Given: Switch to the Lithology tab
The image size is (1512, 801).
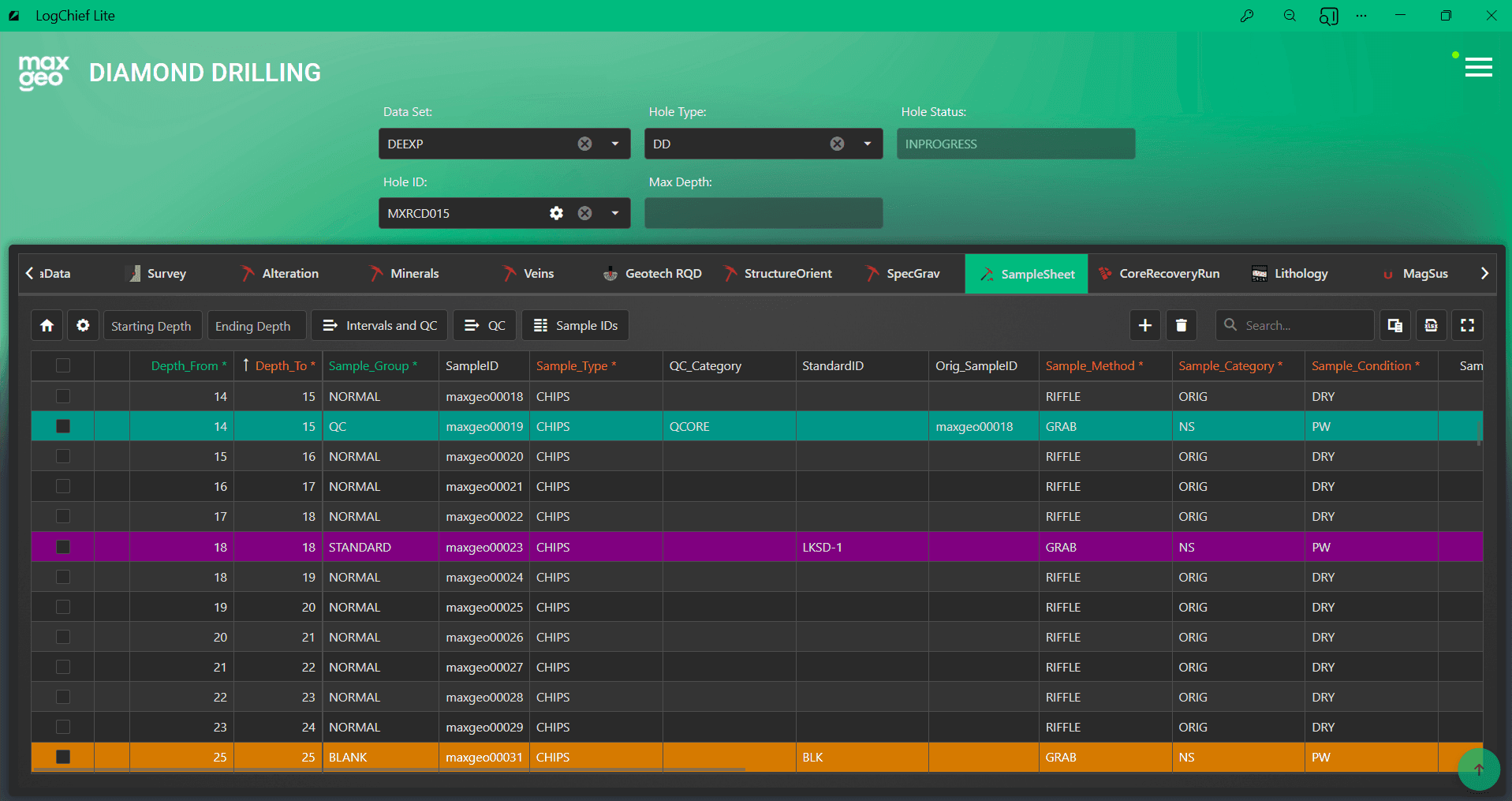Looking at the screenshot, I should point(1290,274).
